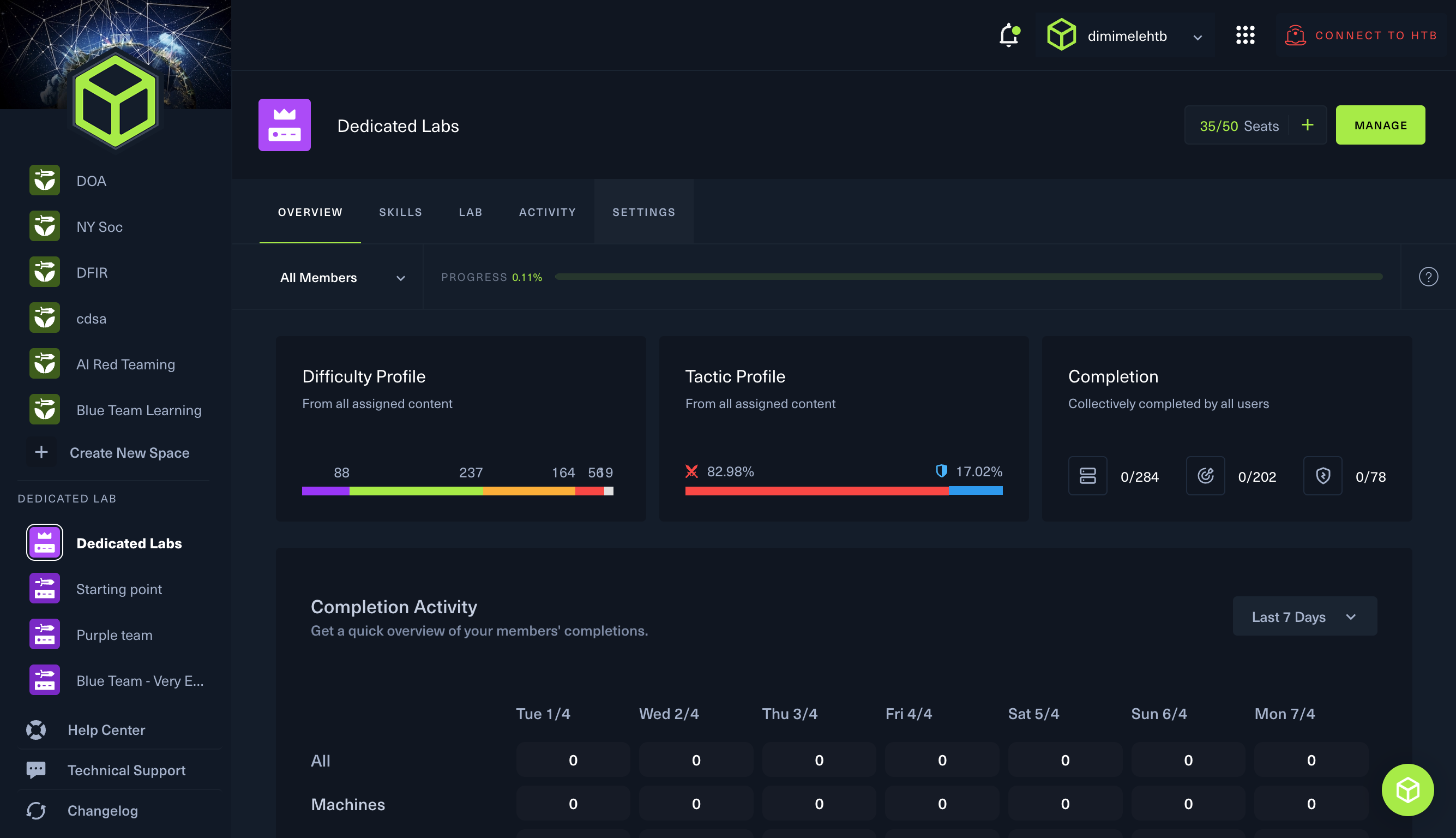This screenshot has height=838, width=1456.
Task: Click the All row cell for Tue 1/4
Action: [x=573, y=760]
